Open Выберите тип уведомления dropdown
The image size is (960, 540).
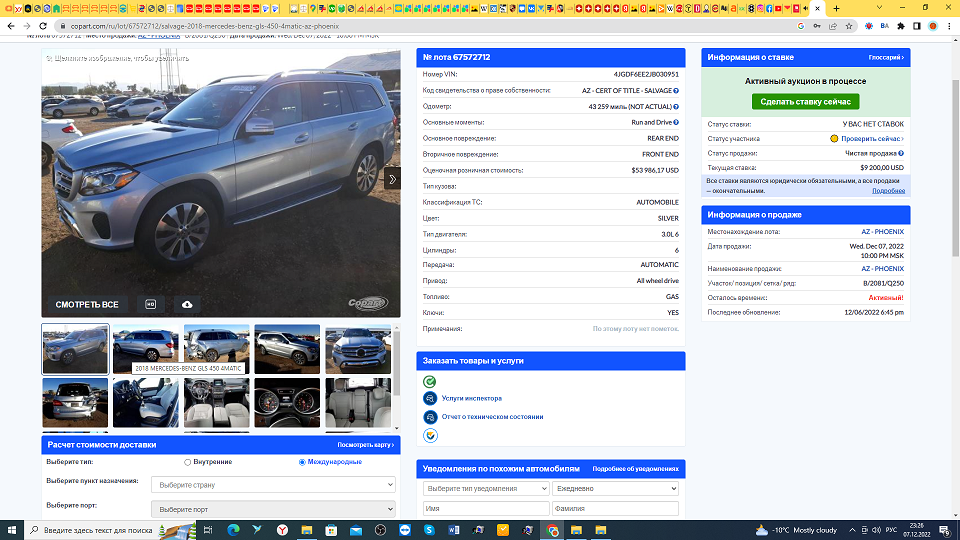tap(486, 489)
